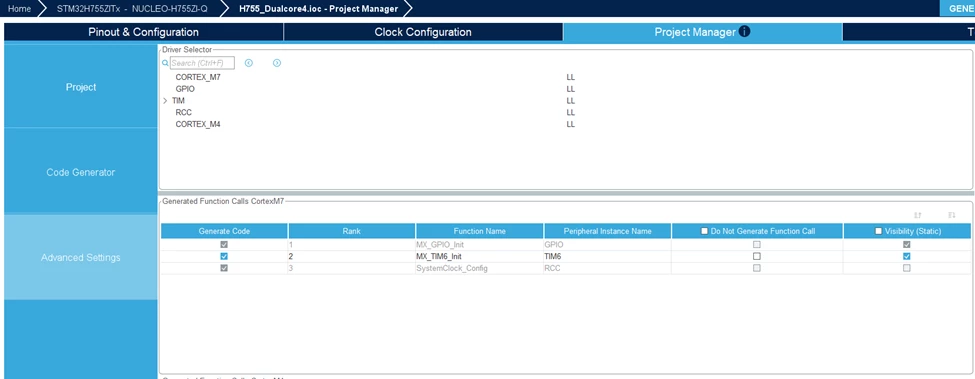Toggle Generate Code for MX_GPIO_Init
The height and width of the screenshot is (379, 975).
pyautogui.click(x=224, y=245)
